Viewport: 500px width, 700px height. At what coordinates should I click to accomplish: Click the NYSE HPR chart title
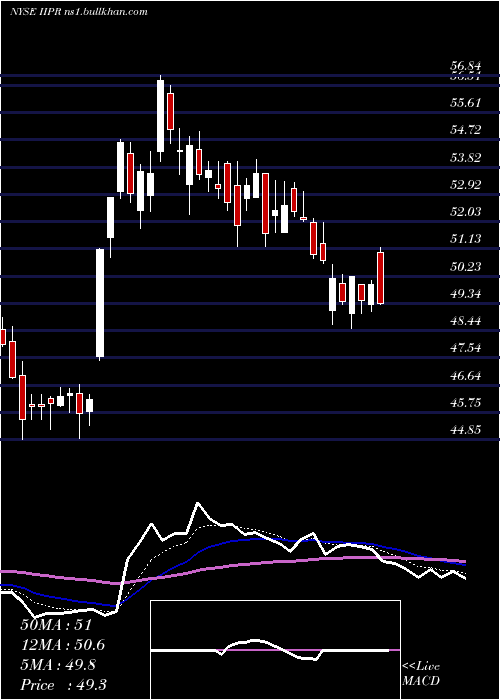[79, 12]
